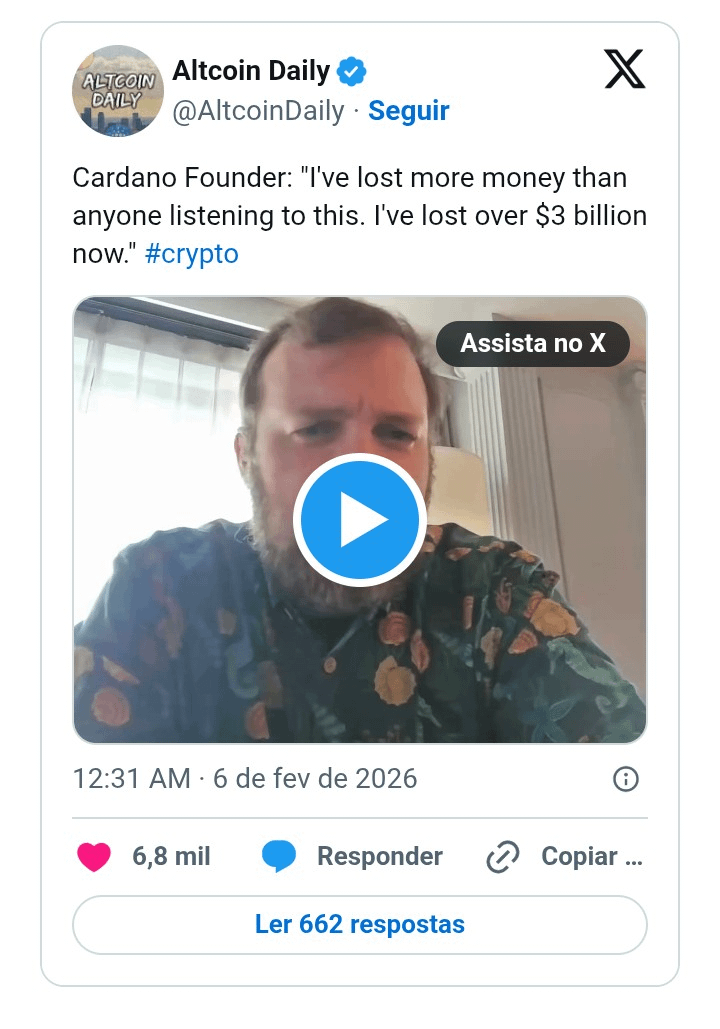Click the Seguir follow link
The width and height of the screenshot is (720, 1029).
coord(408,111)
